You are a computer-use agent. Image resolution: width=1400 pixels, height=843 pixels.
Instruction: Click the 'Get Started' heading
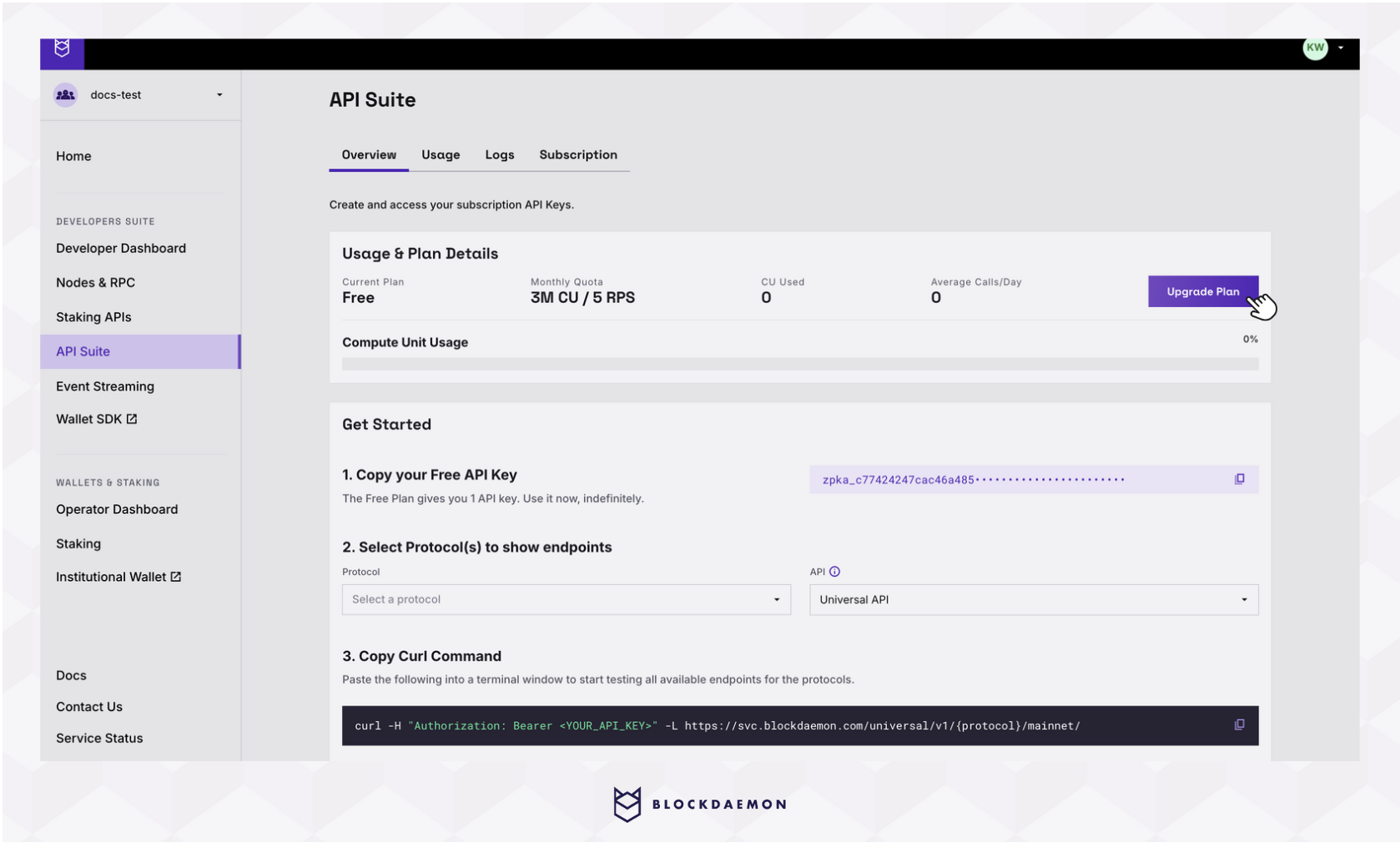click(x=386, y=424)
